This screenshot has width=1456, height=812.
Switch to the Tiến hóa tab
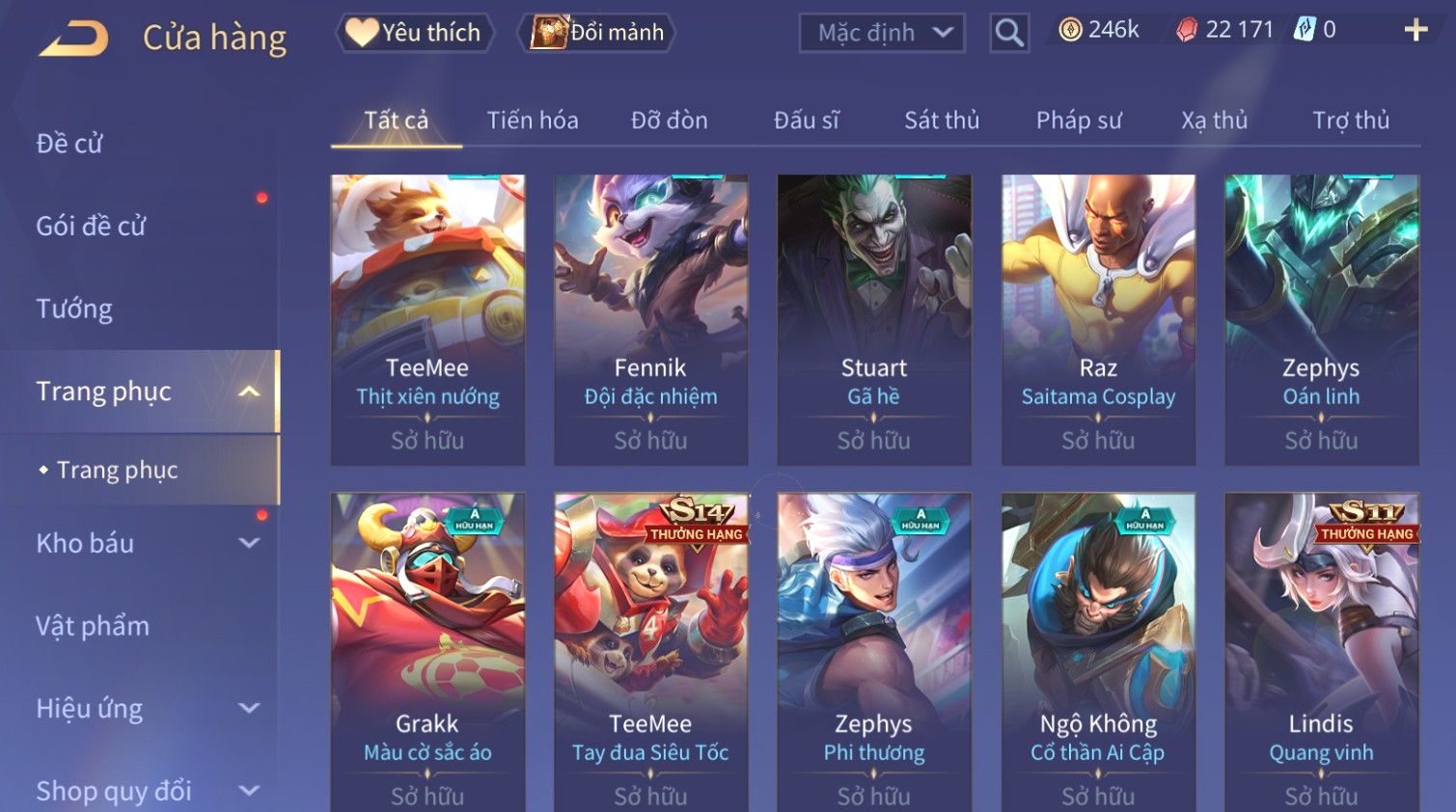533,121
